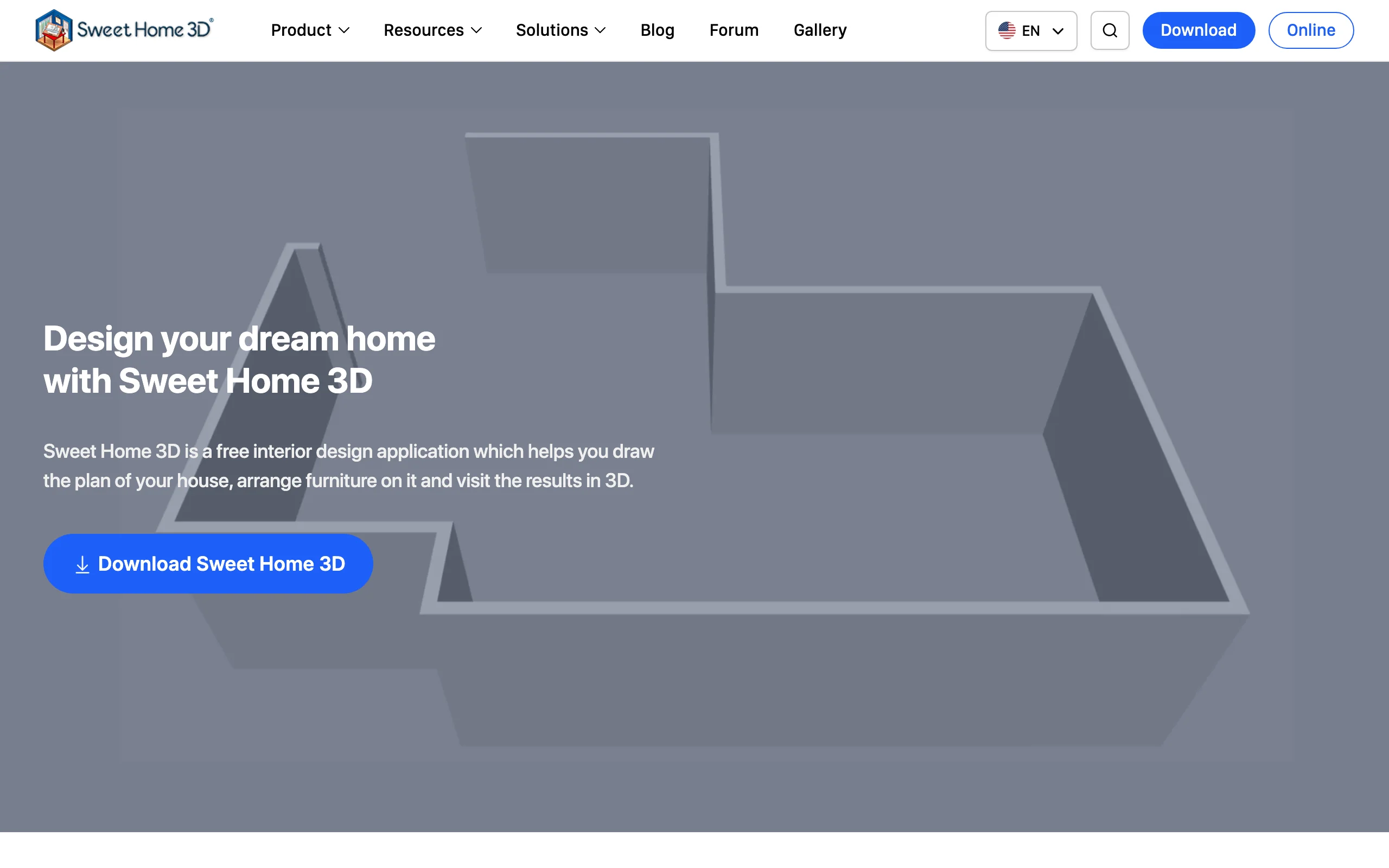Click the free interior design description text
1389x868 pixels.
tap(348, 465)
